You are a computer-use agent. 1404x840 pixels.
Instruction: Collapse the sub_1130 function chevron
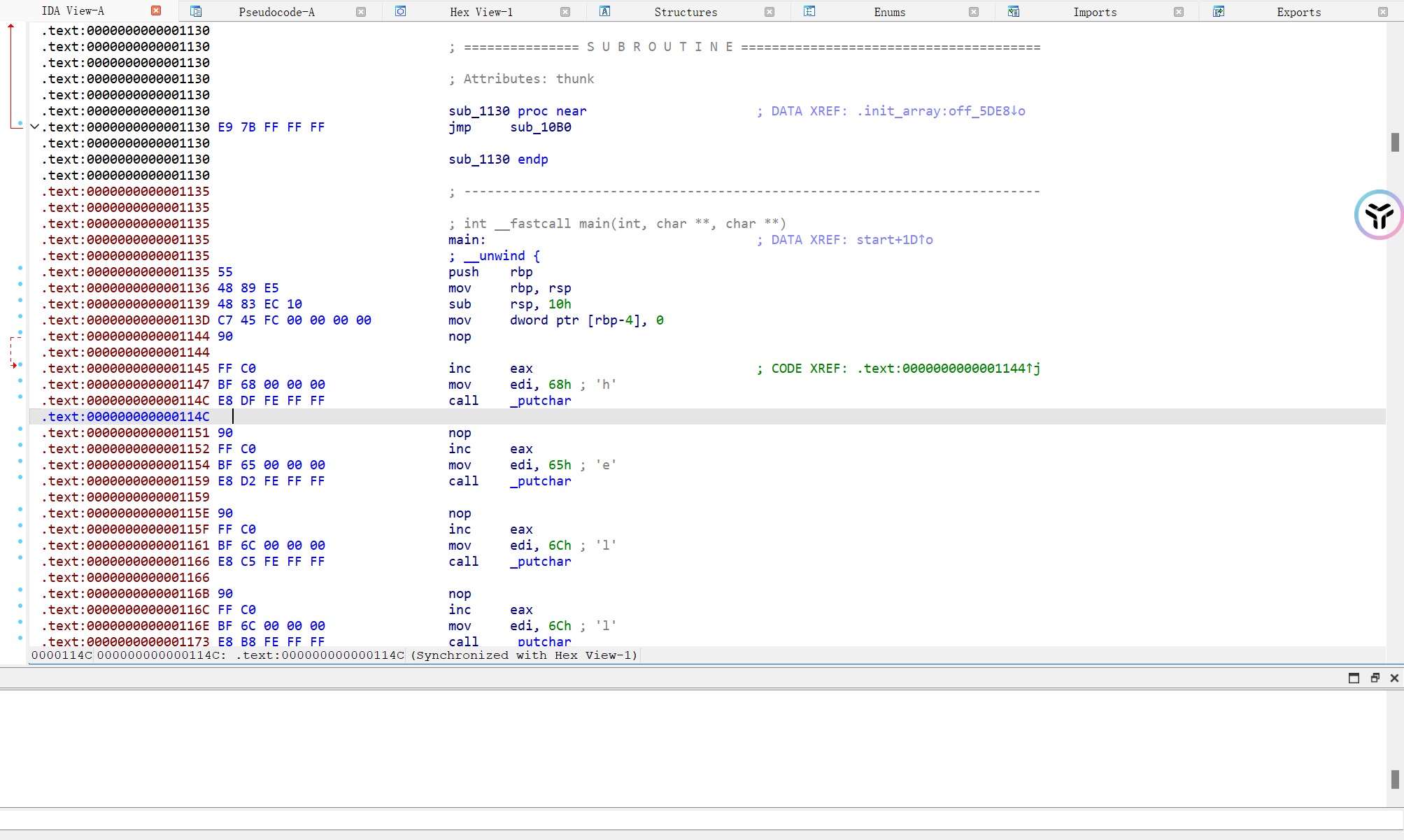click(x=34, y=127)
